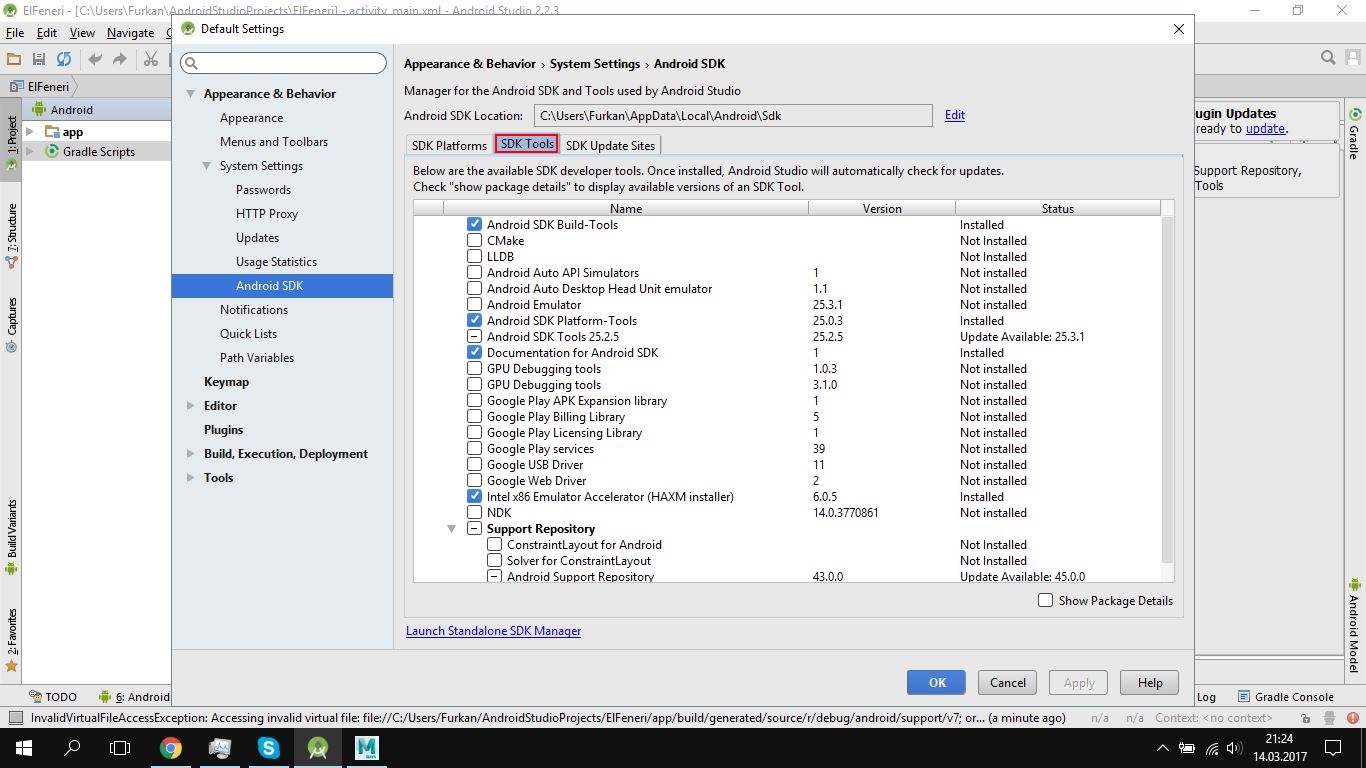Check the CMake checkbox

coord(474,241)
